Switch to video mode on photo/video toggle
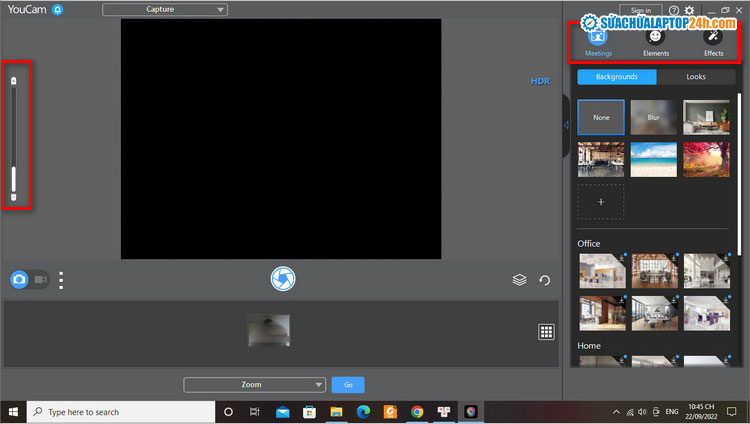 tap(41, 280)
